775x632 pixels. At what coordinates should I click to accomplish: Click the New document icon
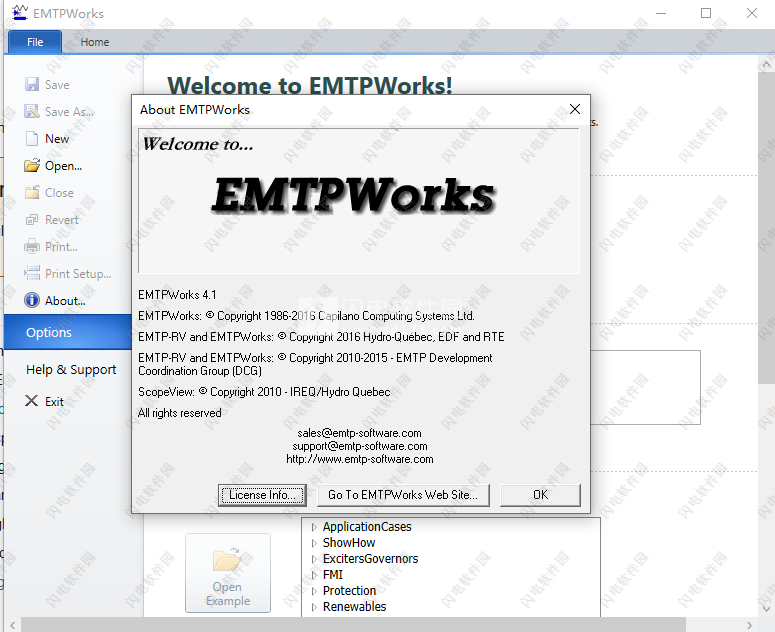click(x=32, y=138)
